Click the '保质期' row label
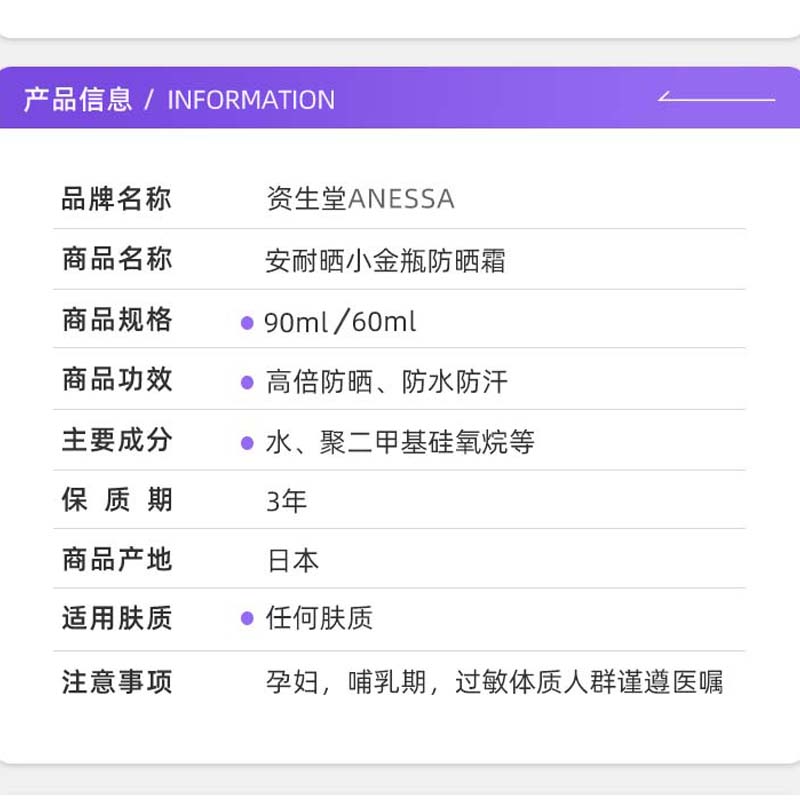 coord(117,499)
